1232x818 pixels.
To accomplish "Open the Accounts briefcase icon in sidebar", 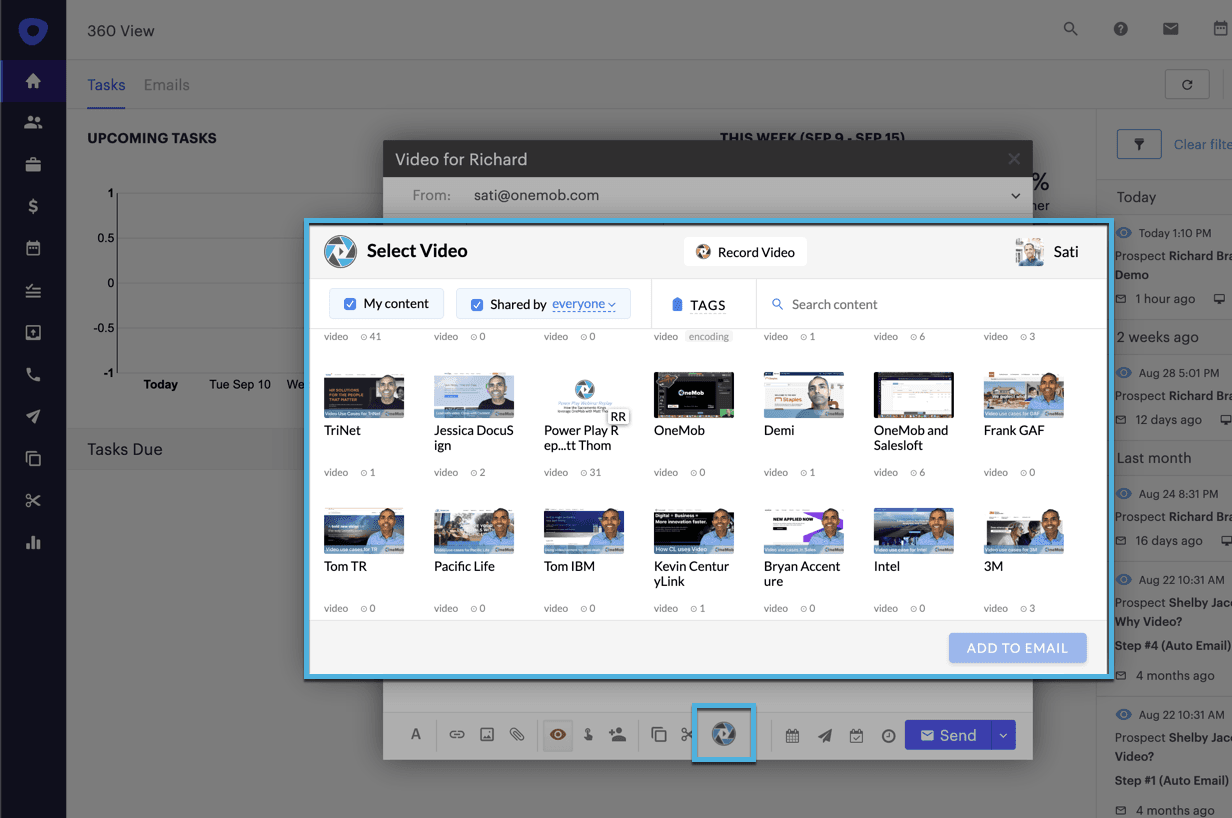I will click(33, 165).
